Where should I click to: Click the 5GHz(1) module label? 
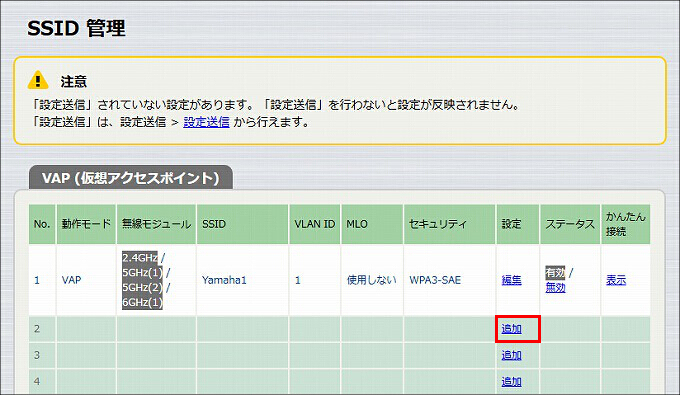click(142, 272)
